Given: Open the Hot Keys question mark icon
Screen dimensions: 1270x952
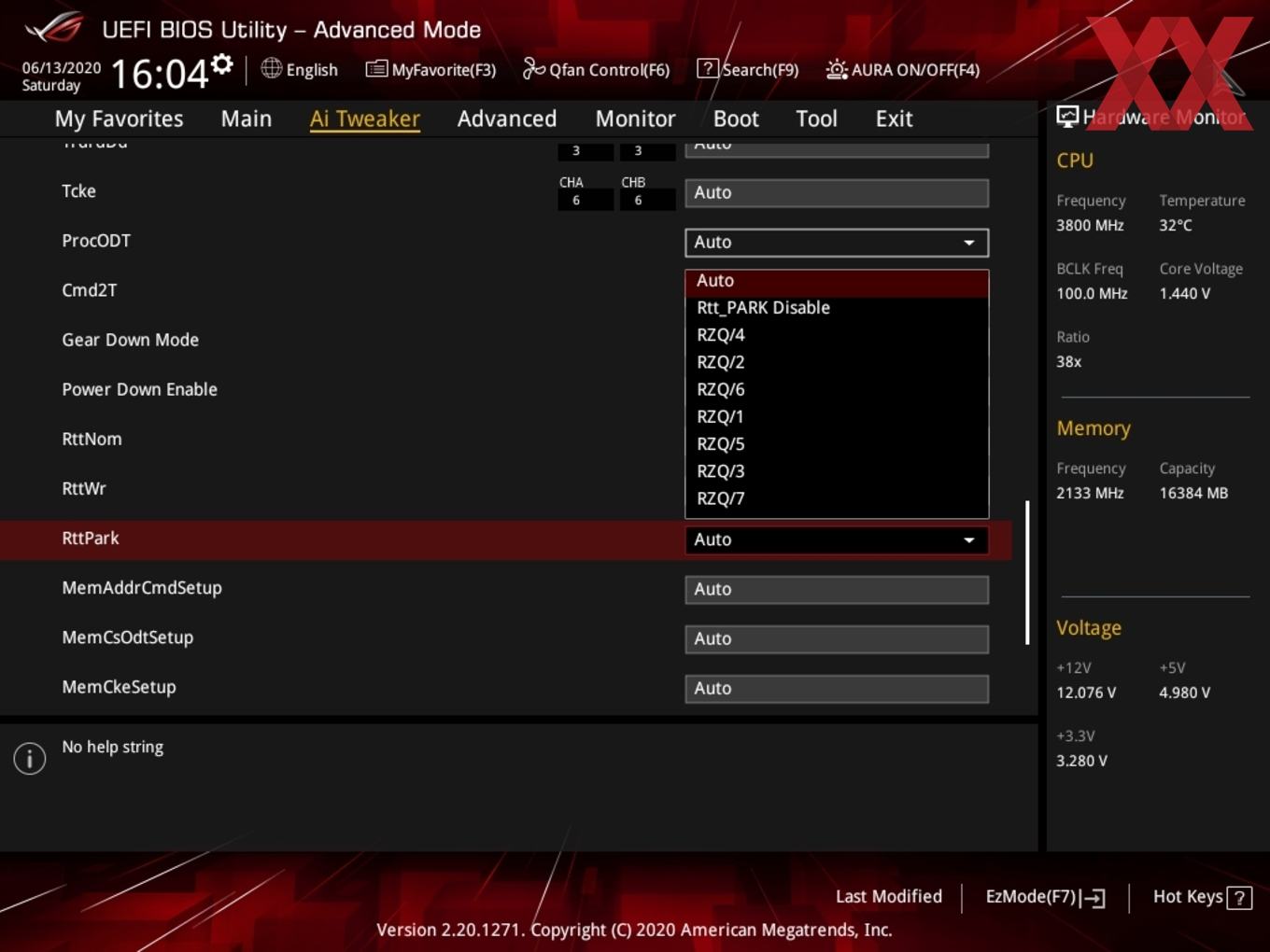Looking at the screenshot, I should (1239, 898).
